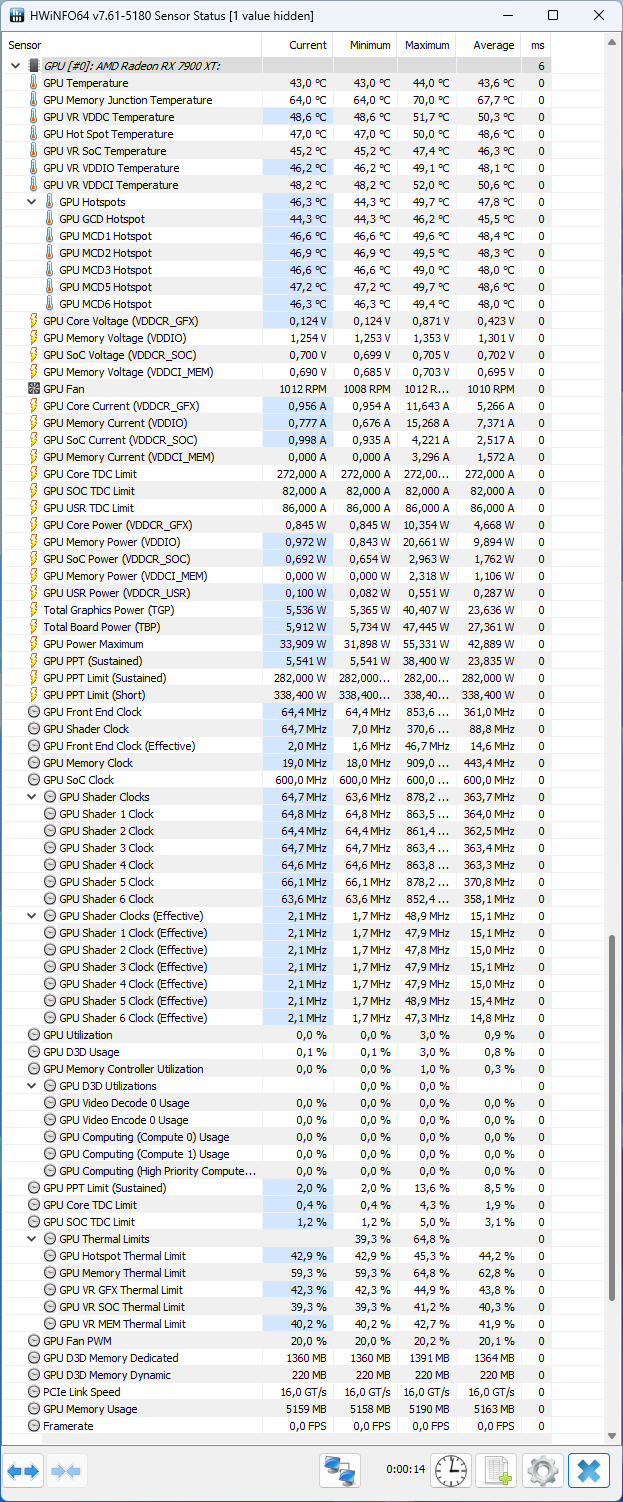Click the expand/collapse layout arrows icon

click(x=23, y=1471)
